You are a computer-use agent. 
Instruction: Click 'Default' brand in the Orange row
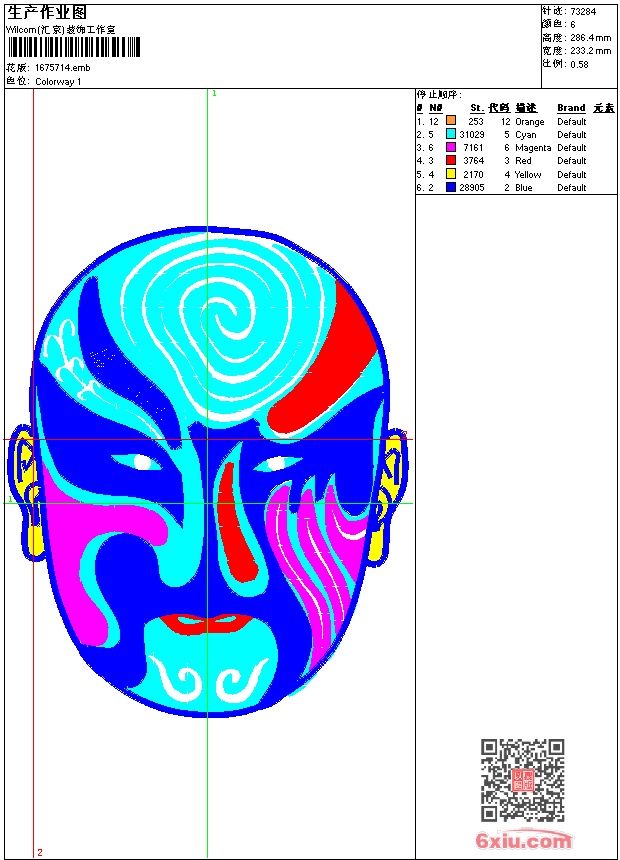click(572, 122)
